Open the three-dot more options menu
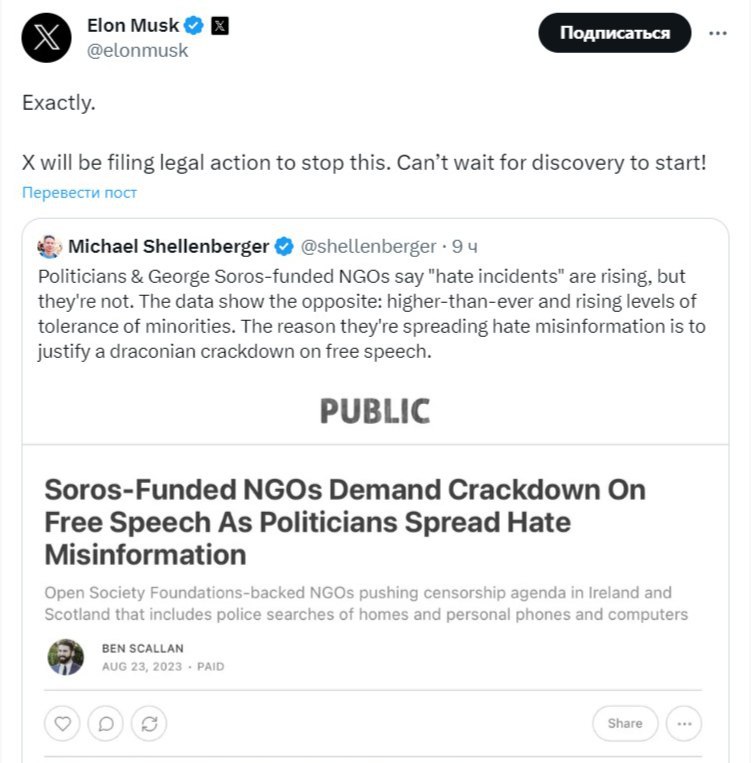The height and width of the screenshot is (763, 752). [718, 33]
